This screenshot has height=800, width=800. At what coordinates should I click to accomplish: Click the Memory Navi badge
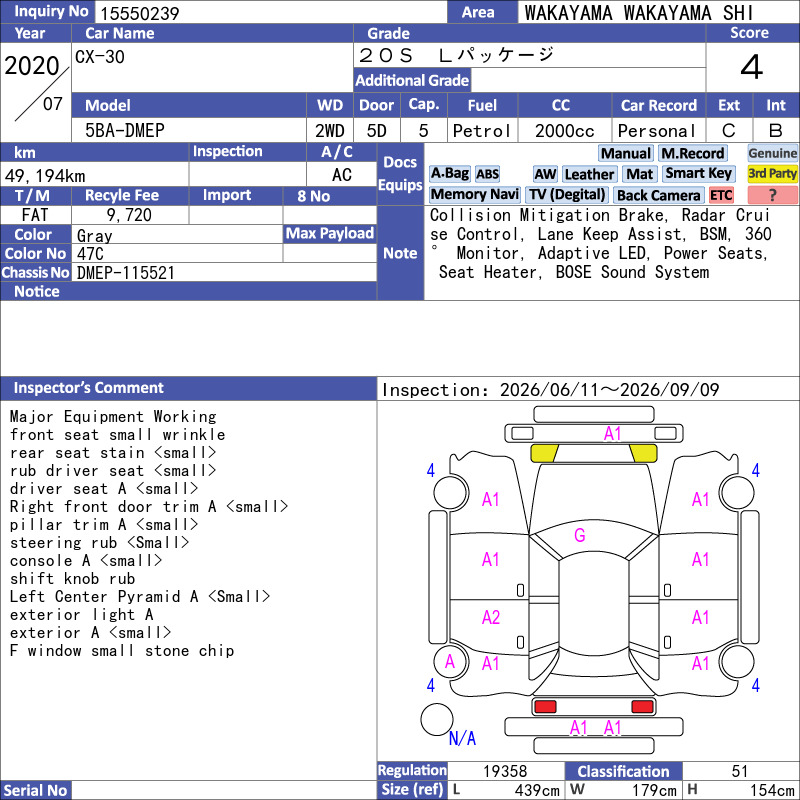(474, 194)
